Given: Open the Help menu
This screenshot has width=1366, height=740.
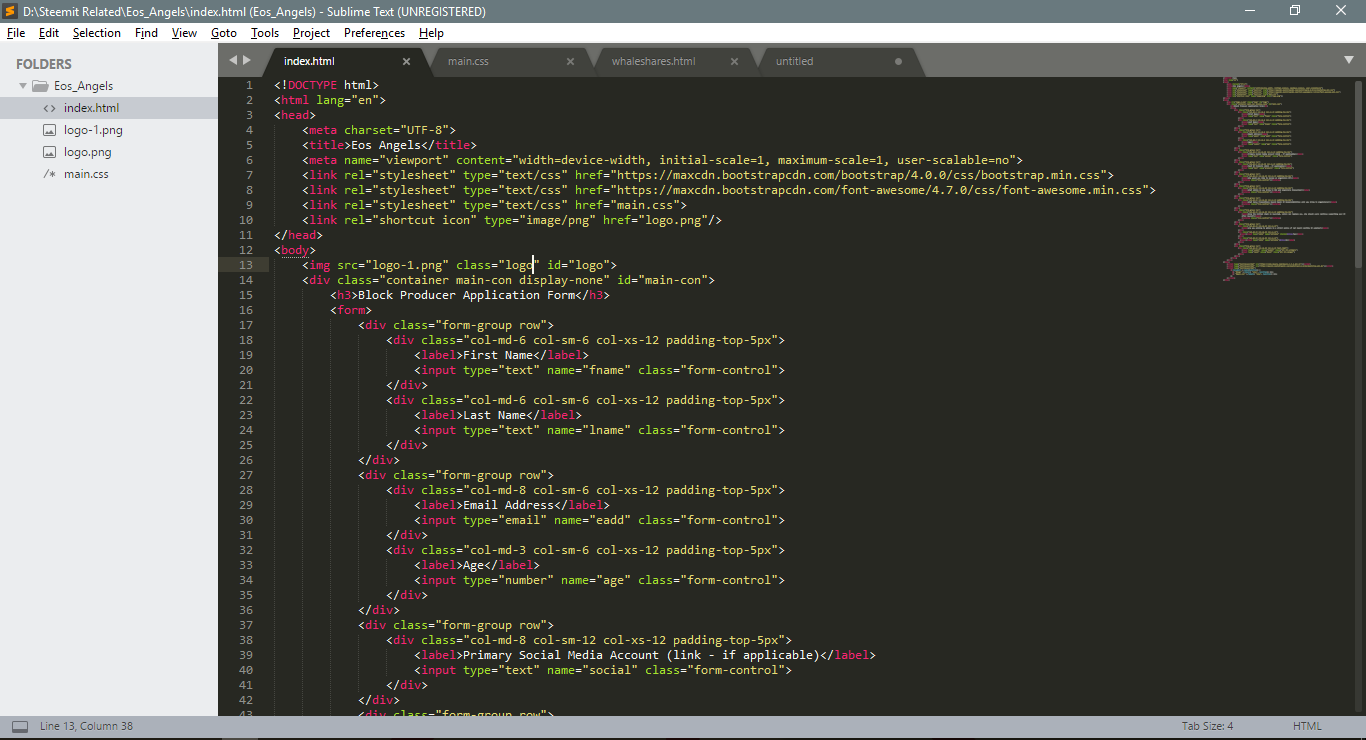Looking at the screenshot, I should [431, 33].
